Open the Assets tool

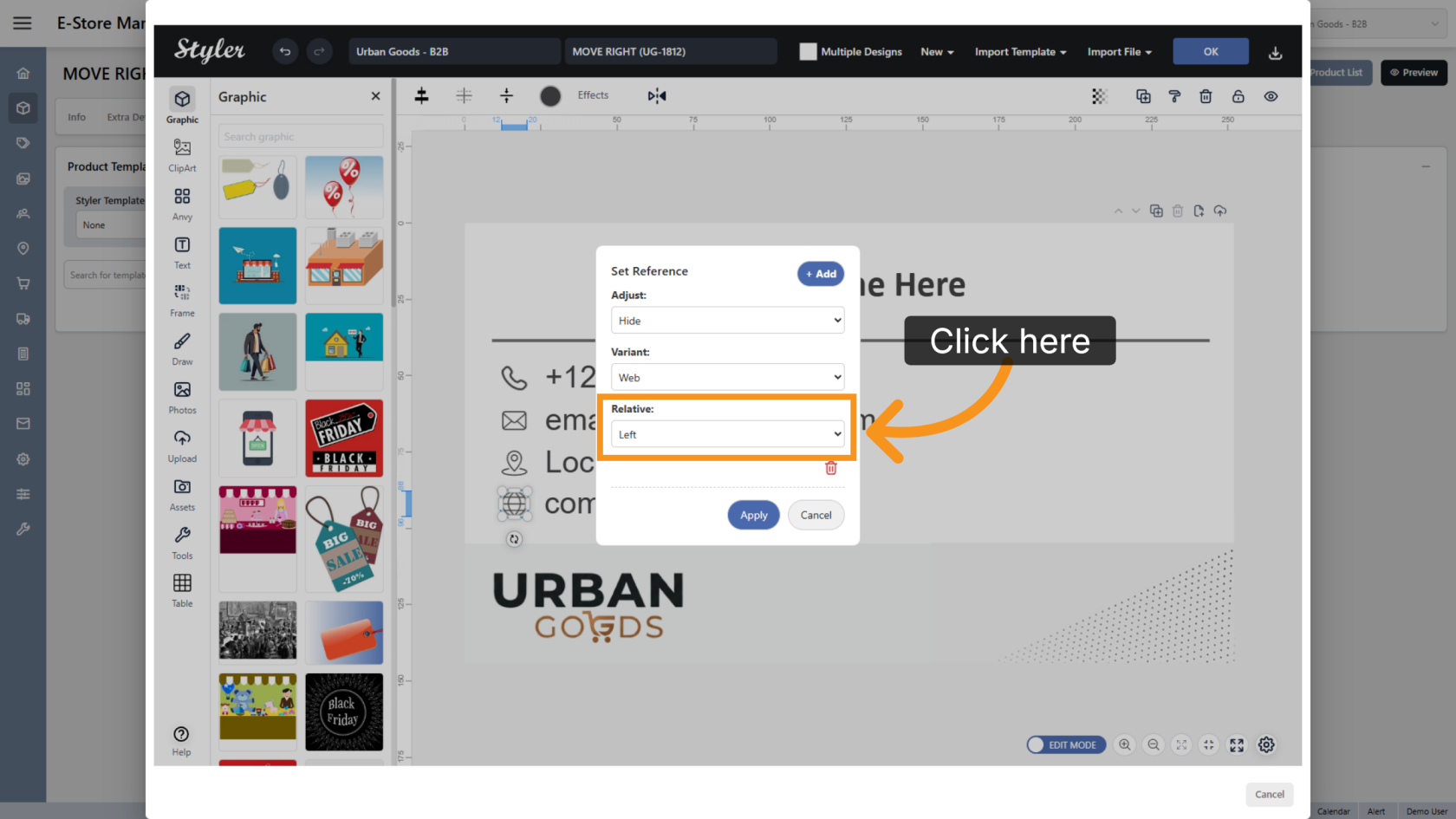(x=182, y=494)
